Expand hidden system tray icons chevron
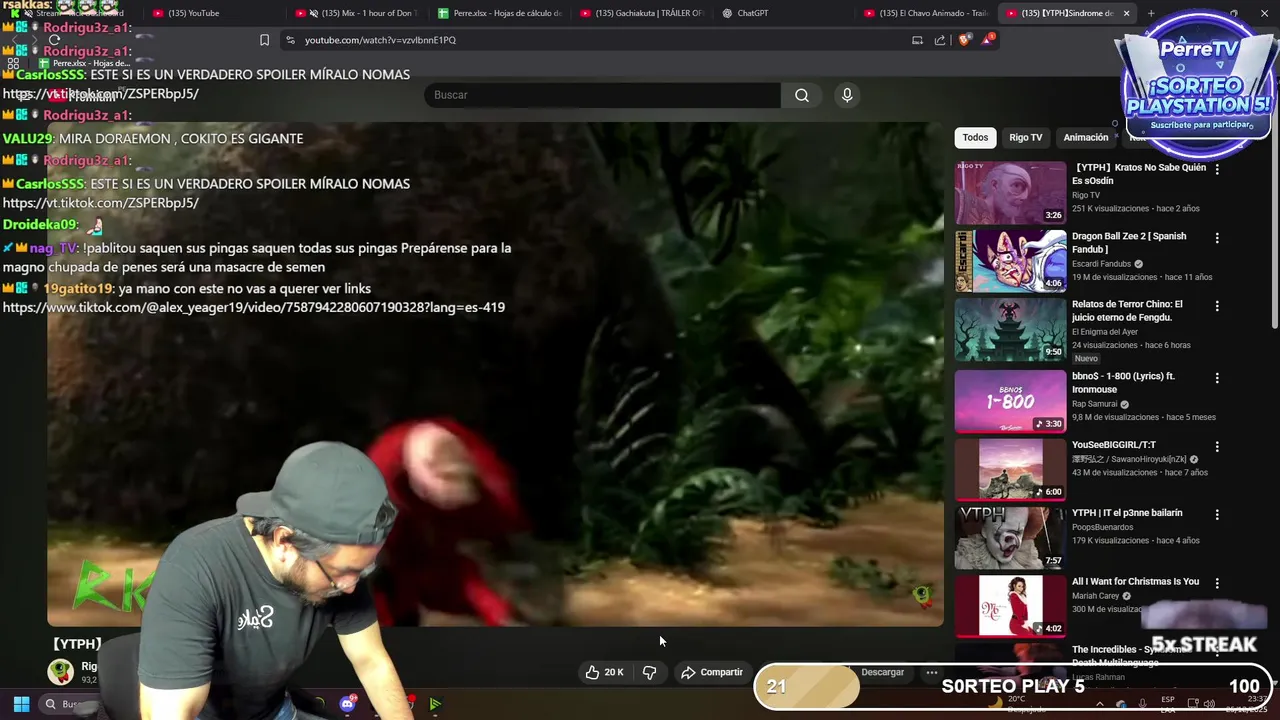 tap(1099, 703)
